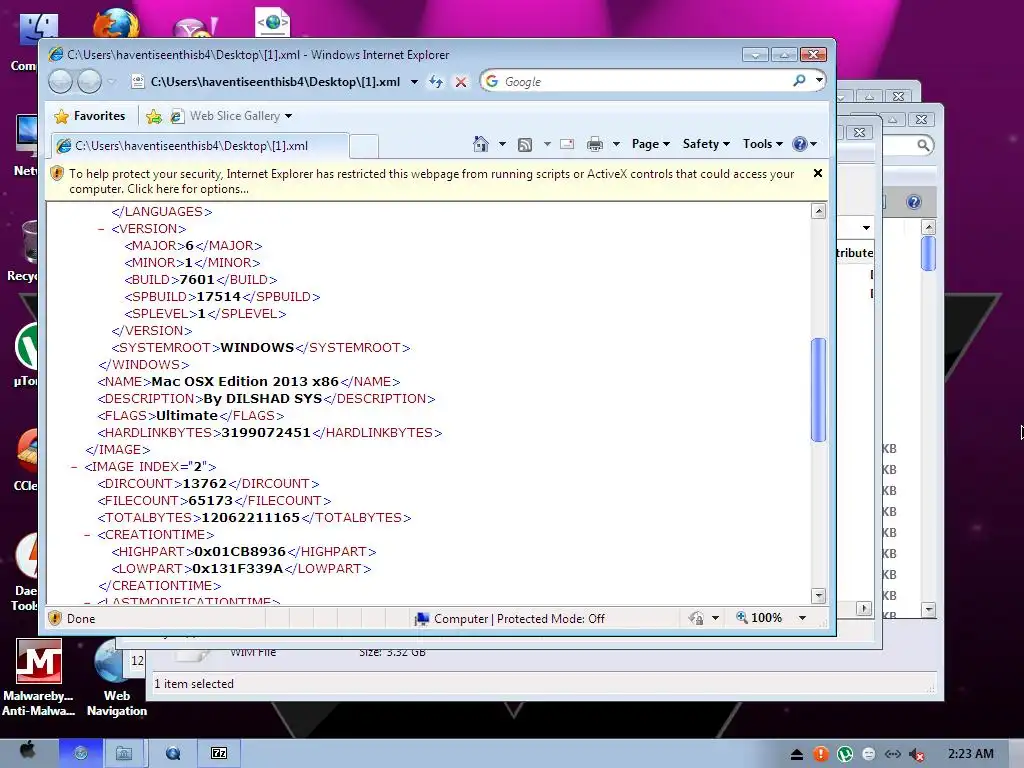Collapse the VERSION XML node
The image size is (1024, 768).
tap(101, 229)
